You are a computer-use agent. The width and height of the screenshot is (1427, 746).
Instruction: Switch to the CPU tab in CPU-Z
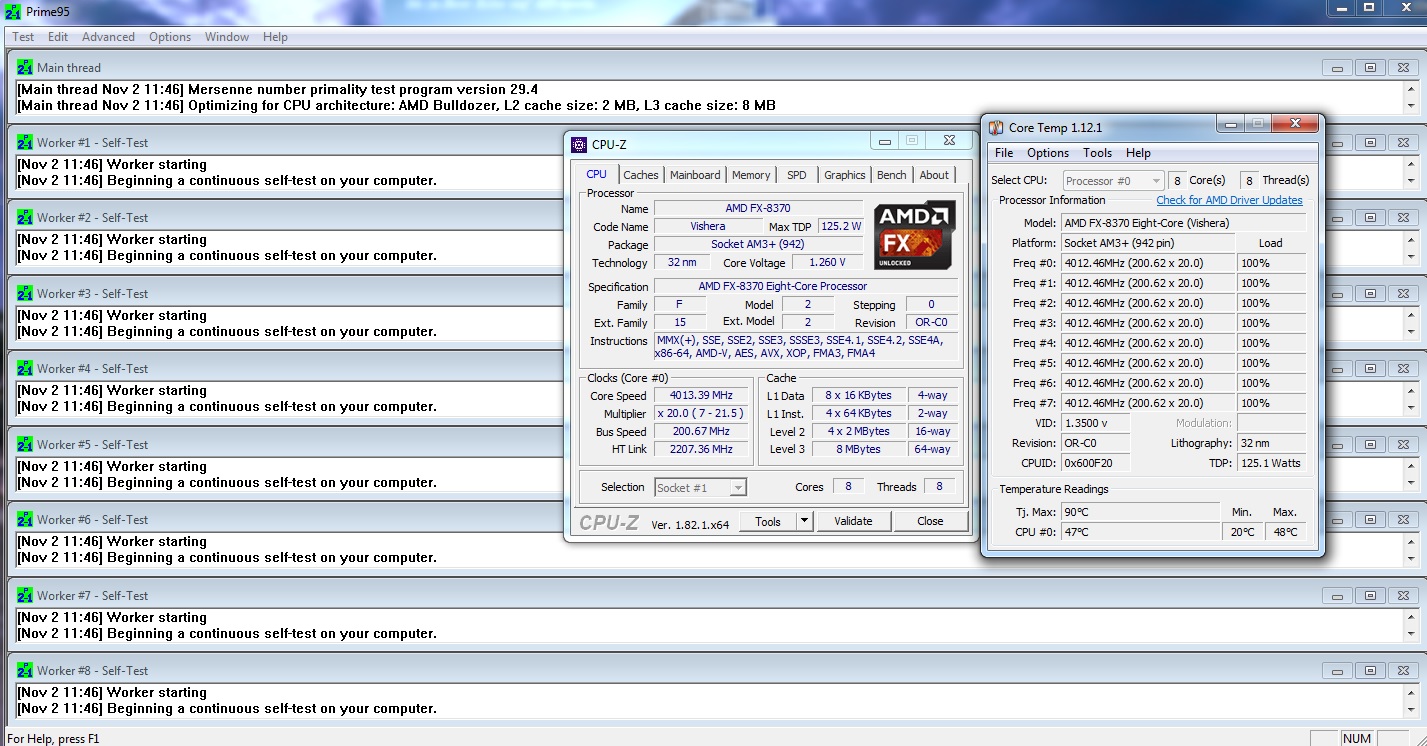pyautogui.click(x=596, y=174)
